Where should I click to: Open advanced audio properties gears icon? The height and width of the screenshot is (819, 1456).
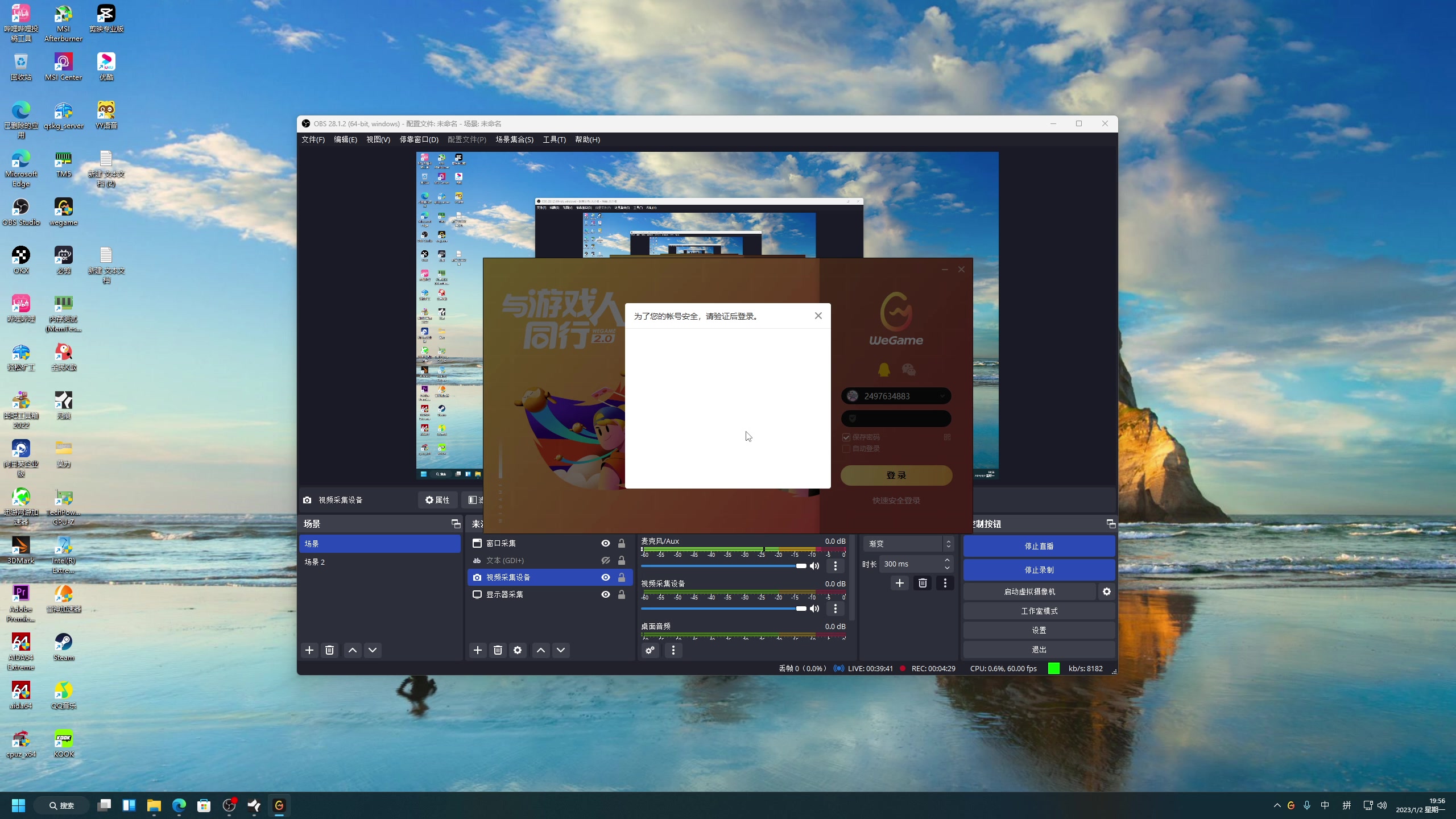(x=650, y=650)
